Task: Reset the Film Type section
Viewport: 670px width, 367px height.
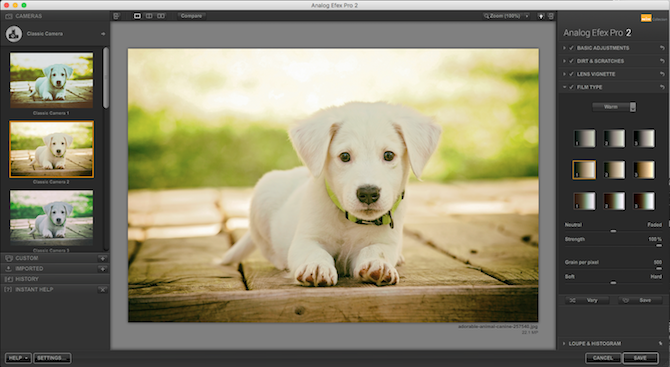Action: [662, 87]
